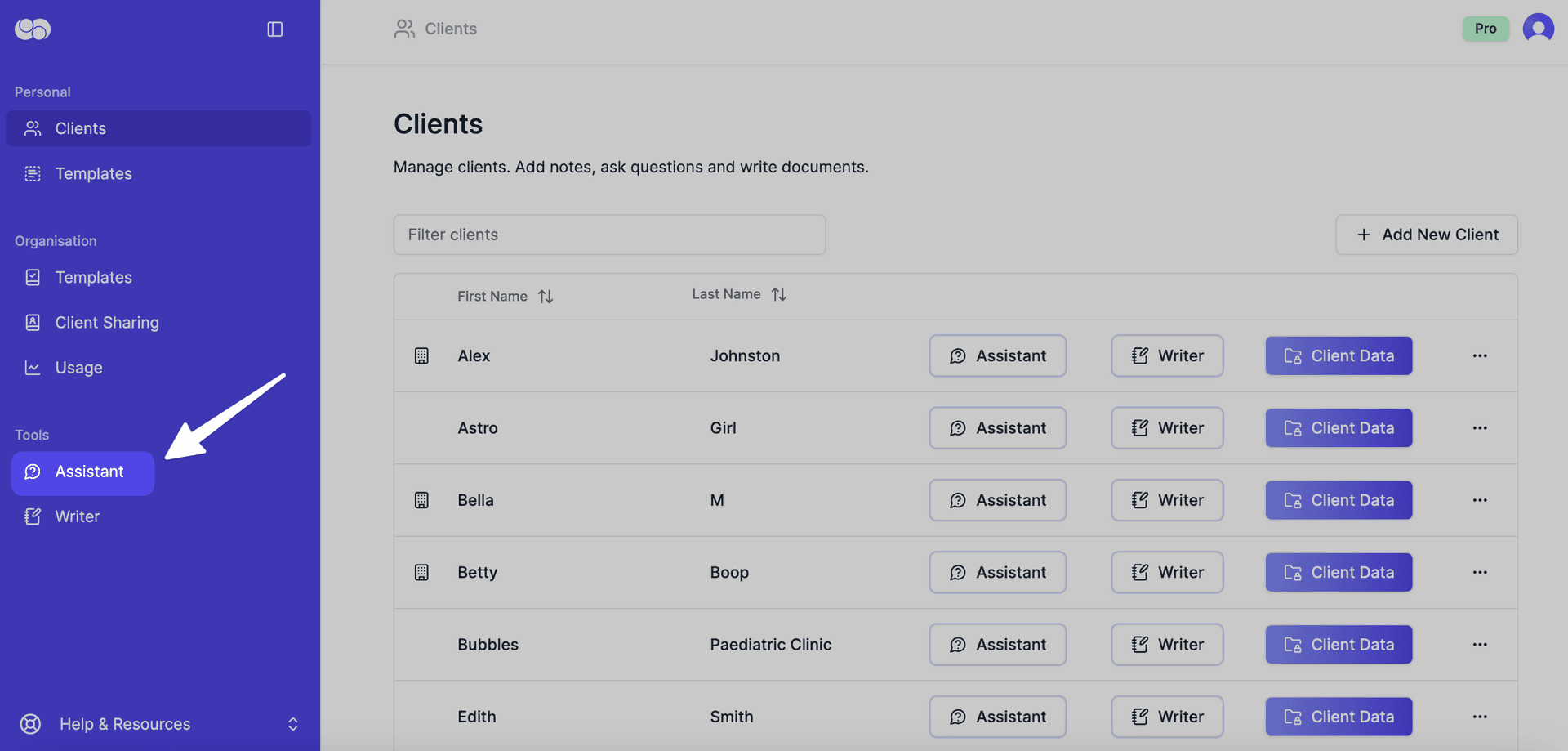
Task: Select the Clients icon in the sidebar
Action: (x=33, y=128)
